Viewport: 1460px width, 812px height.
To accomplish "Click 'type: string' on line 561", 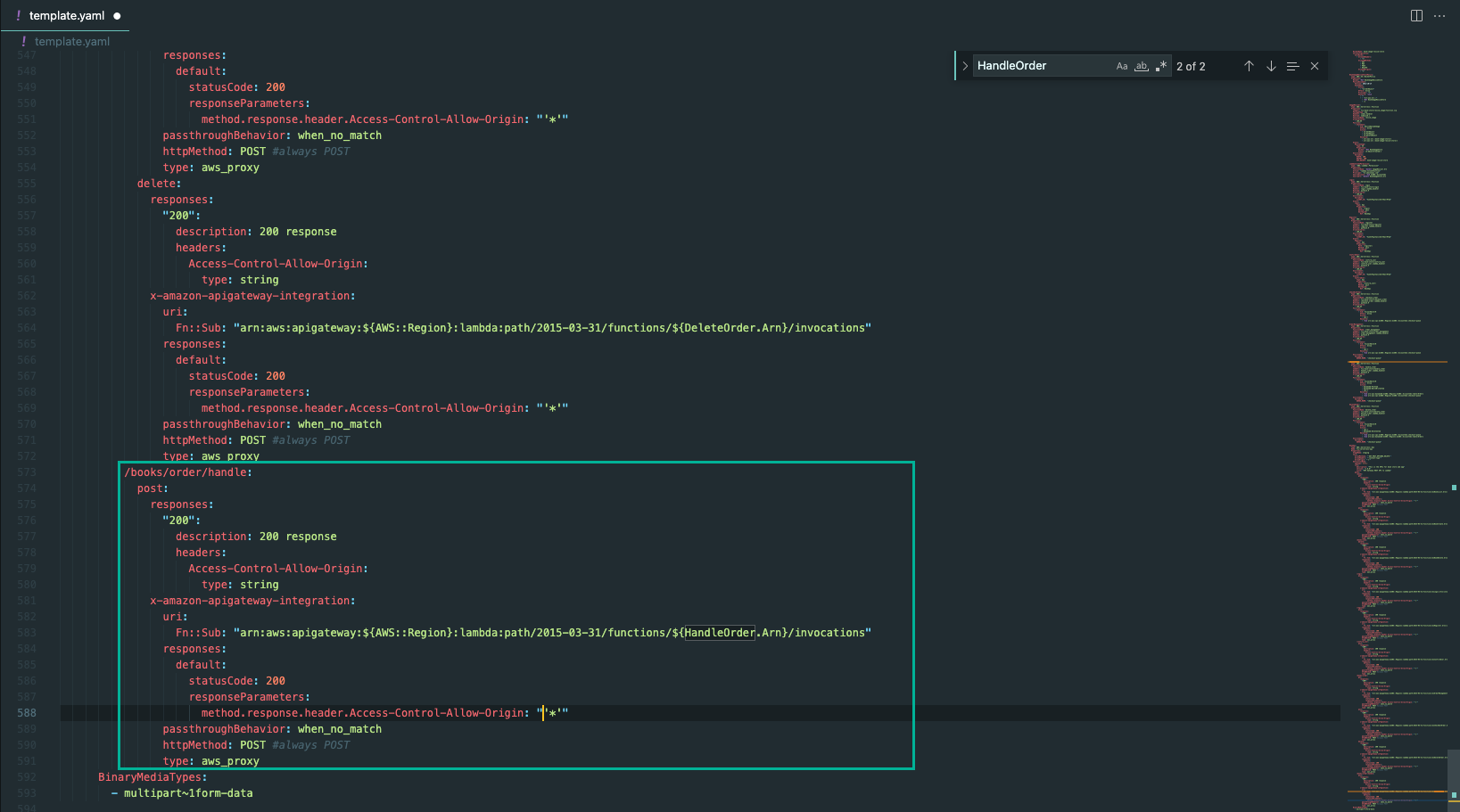I will [240, 280].
